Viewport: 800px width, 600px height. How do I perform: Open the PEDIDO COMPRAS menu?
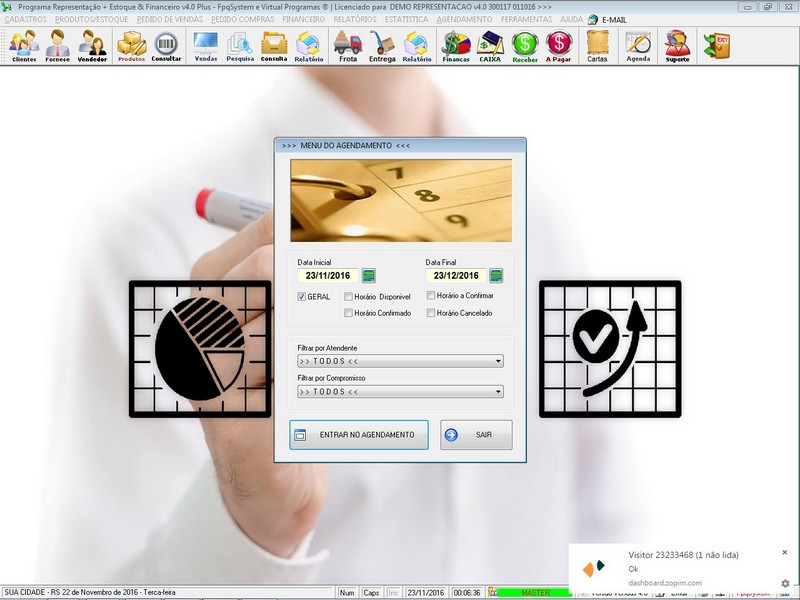tap(243, 19)
